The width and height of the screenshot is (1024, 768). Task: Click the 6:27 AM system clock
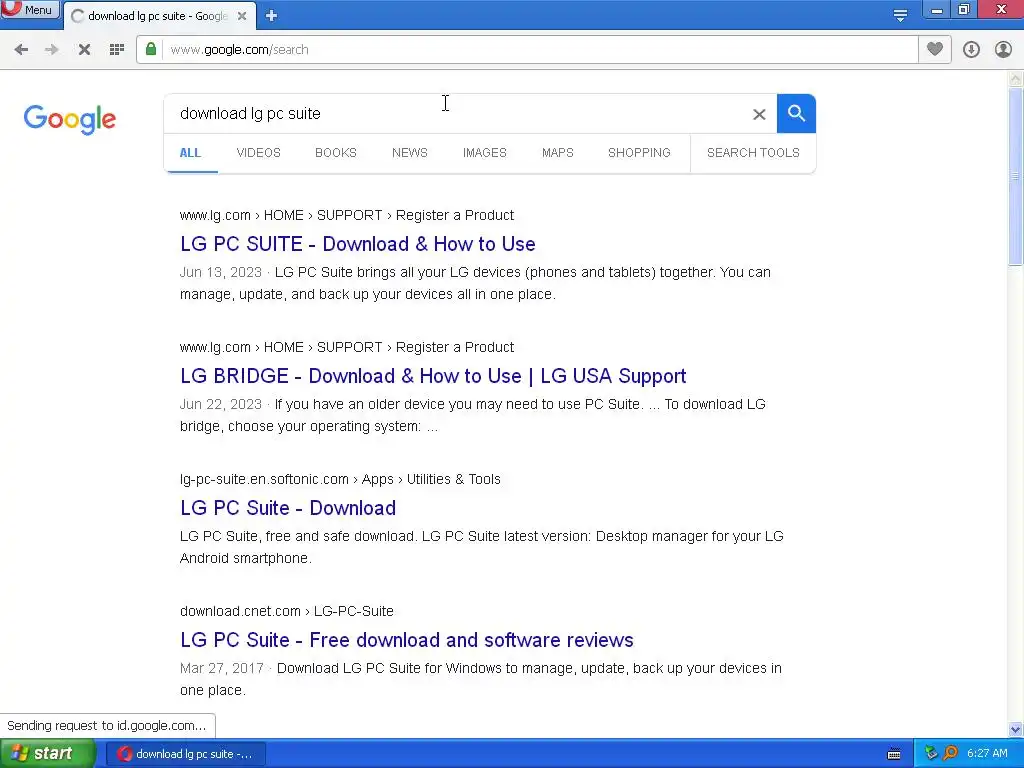(x=987, y=754)
